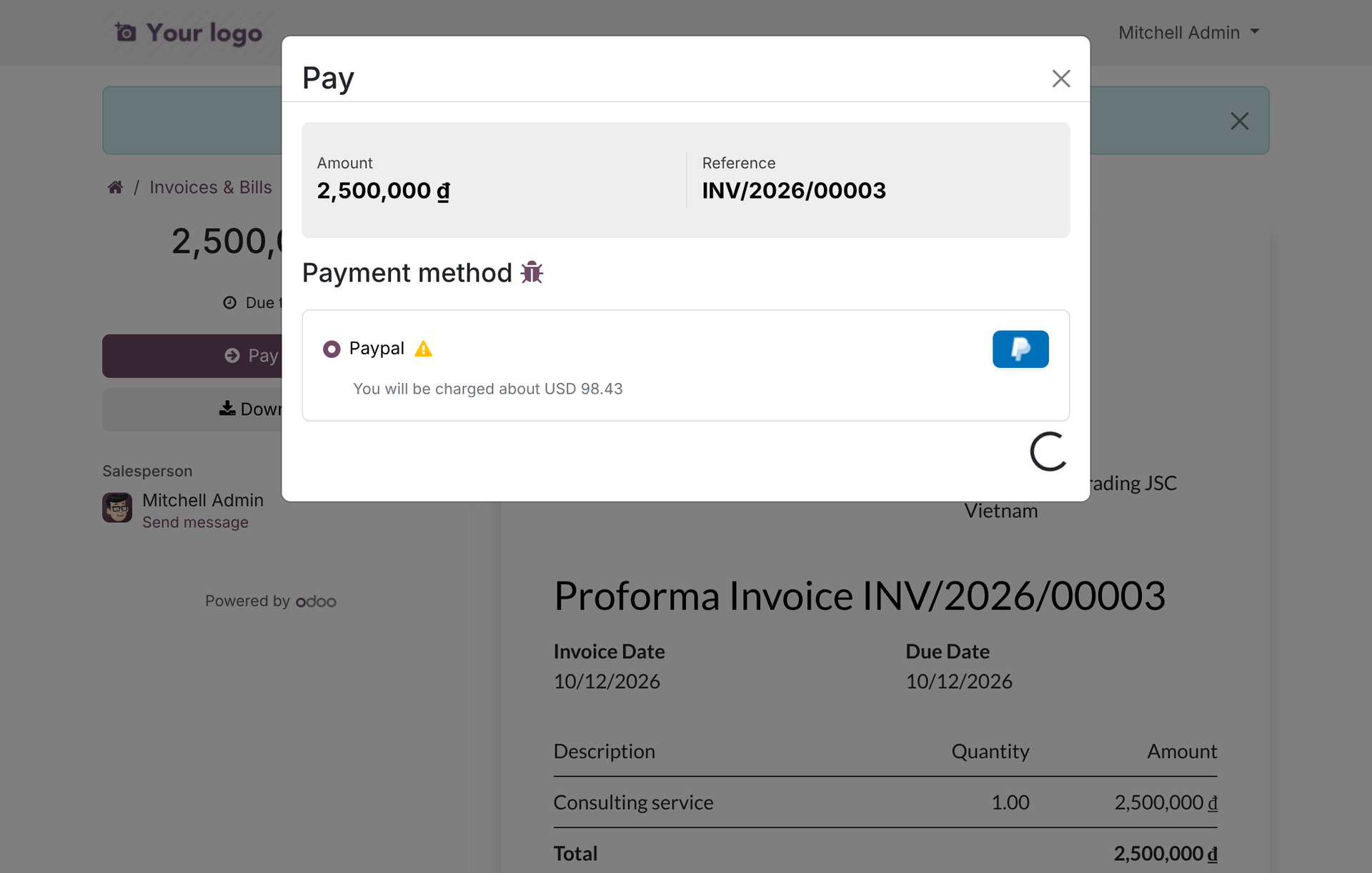This screenshot has width=1372, height=873.
Task: Click the download icon on the page
Action: [x=227, y=409]
